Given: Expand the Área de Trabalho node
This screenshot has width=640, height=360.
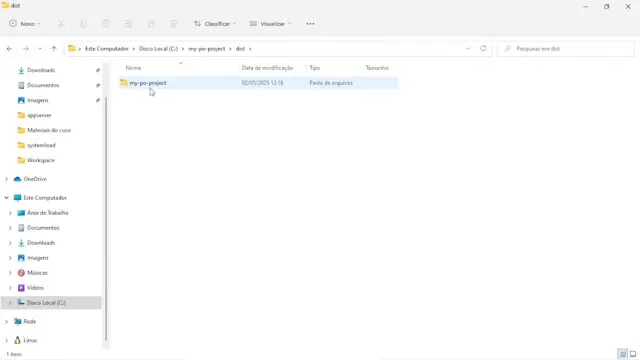Looking at the screenshot, I should pyautogui.click(x=10, y=213).
